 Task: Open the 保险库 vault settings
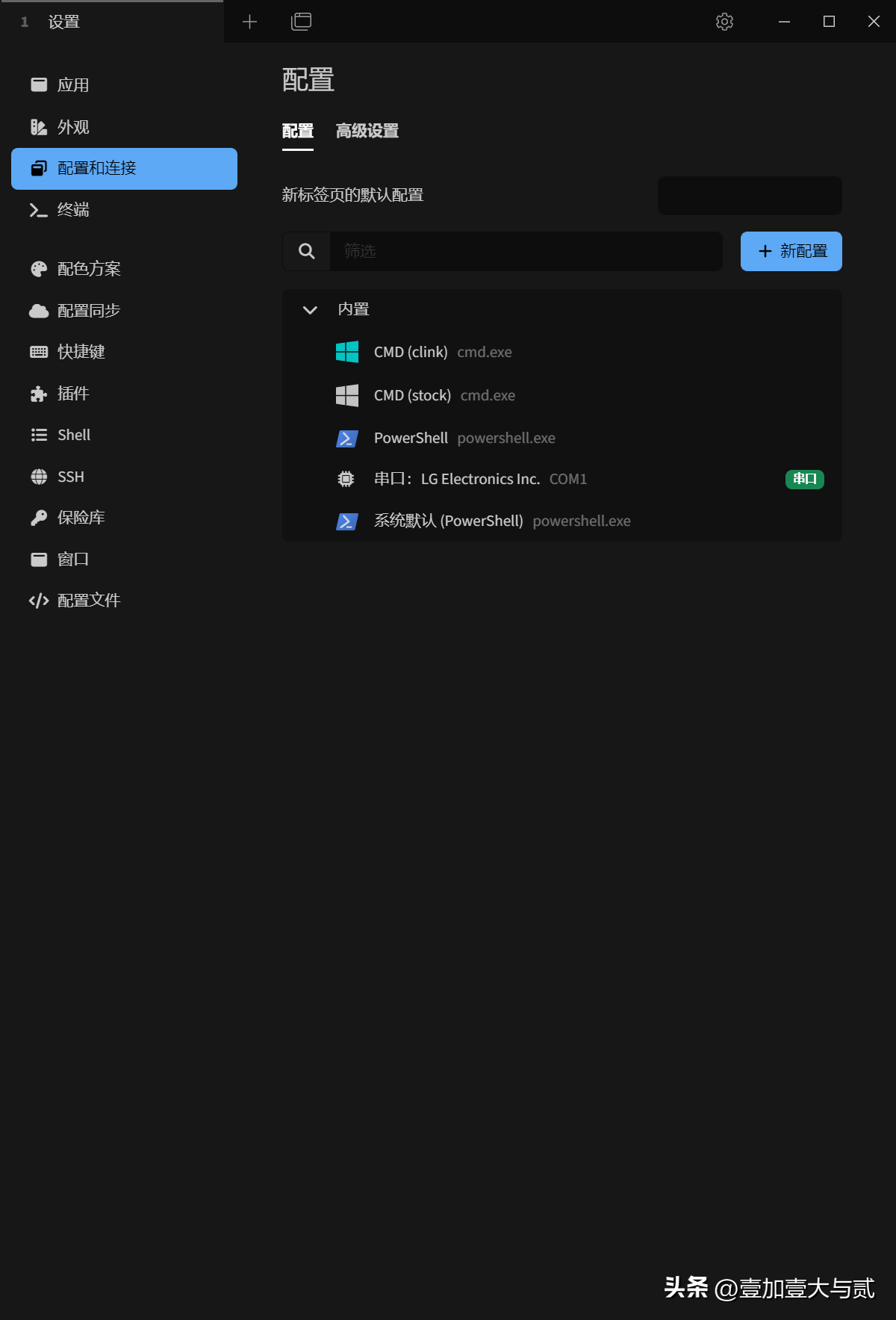click(124, 518)
